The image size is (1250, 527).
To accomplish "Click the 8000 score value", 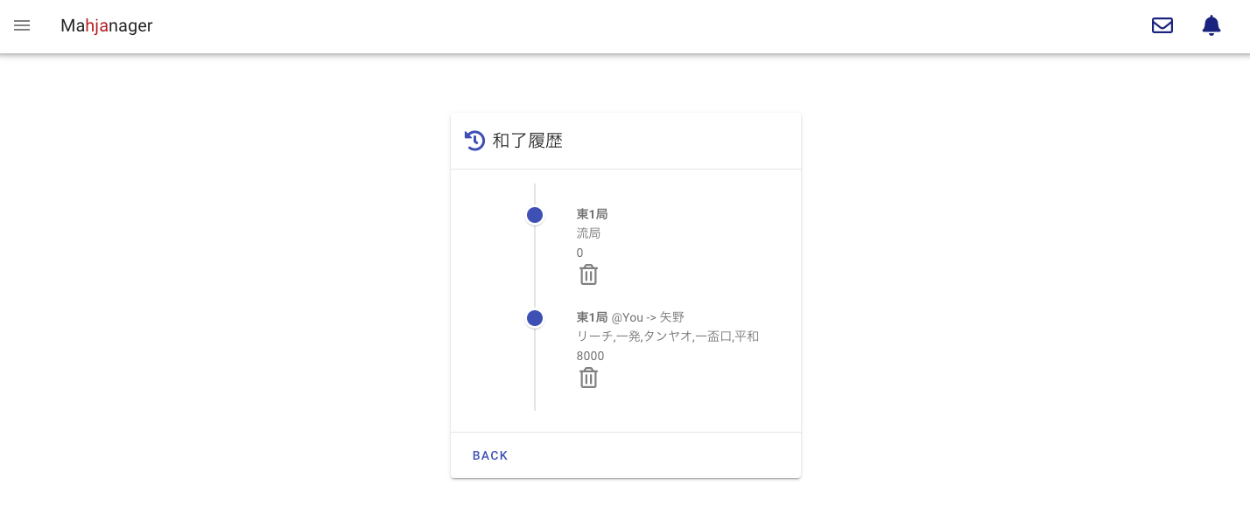I will [x=590, y=356].
